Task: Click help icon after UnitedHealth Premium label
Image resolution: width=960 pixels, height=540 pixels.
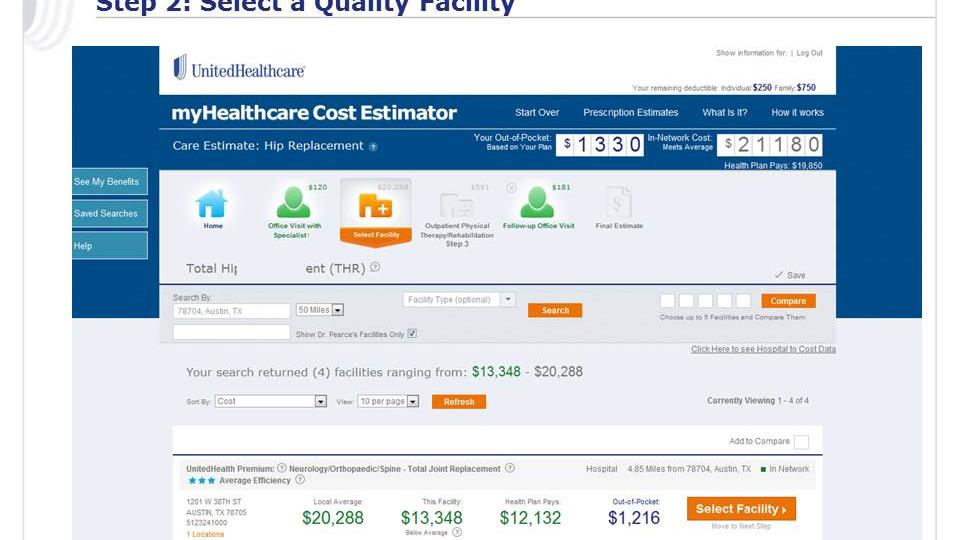Action: pyautogui.click(x=282, y=468)
